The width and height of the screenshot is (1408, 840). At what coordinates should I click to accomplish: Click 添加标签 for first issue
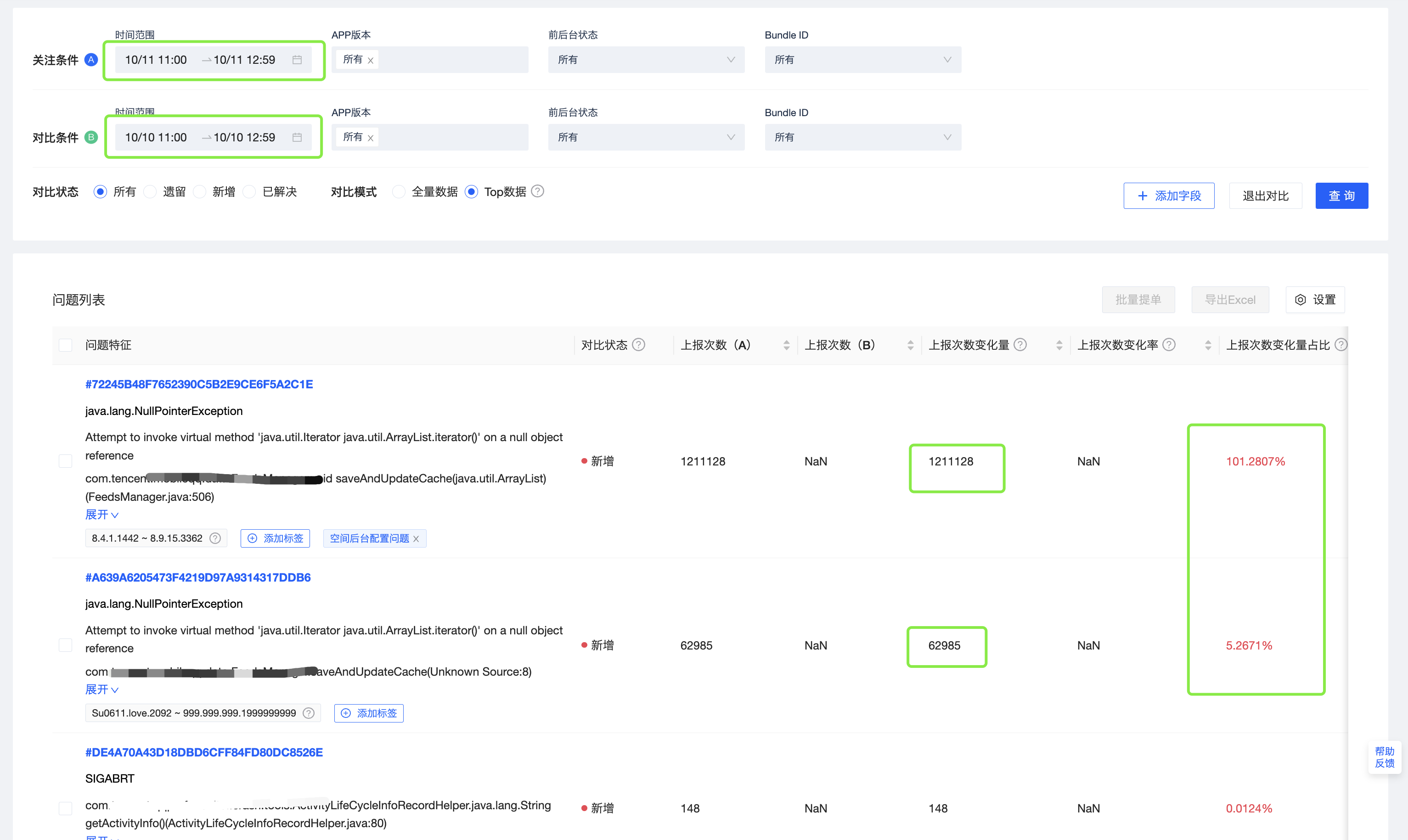click(x=275, y=538)
